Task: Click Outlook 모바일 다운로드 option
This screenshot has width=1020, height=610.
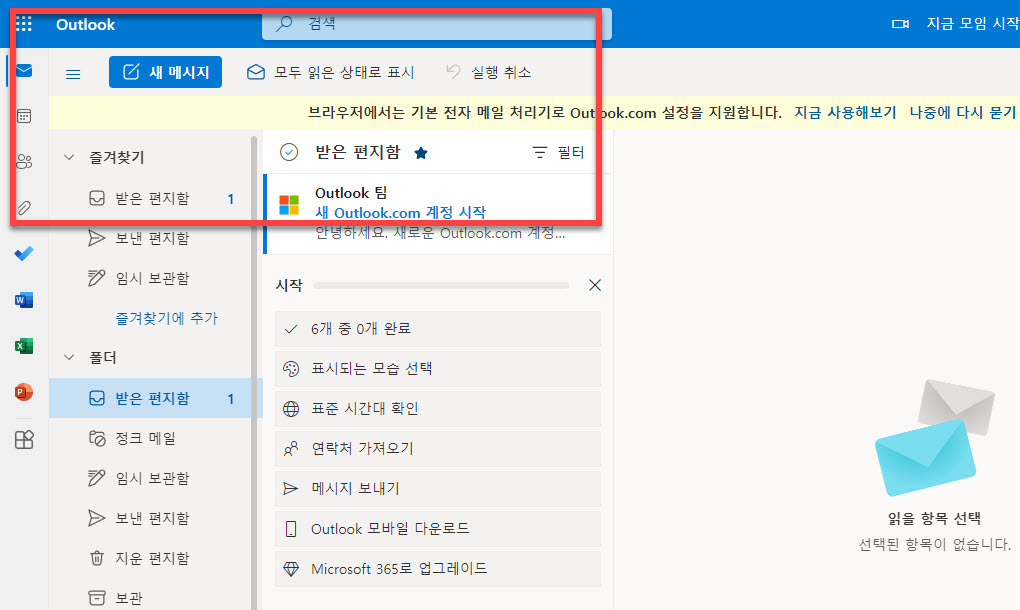Action: tap(438, 529)
